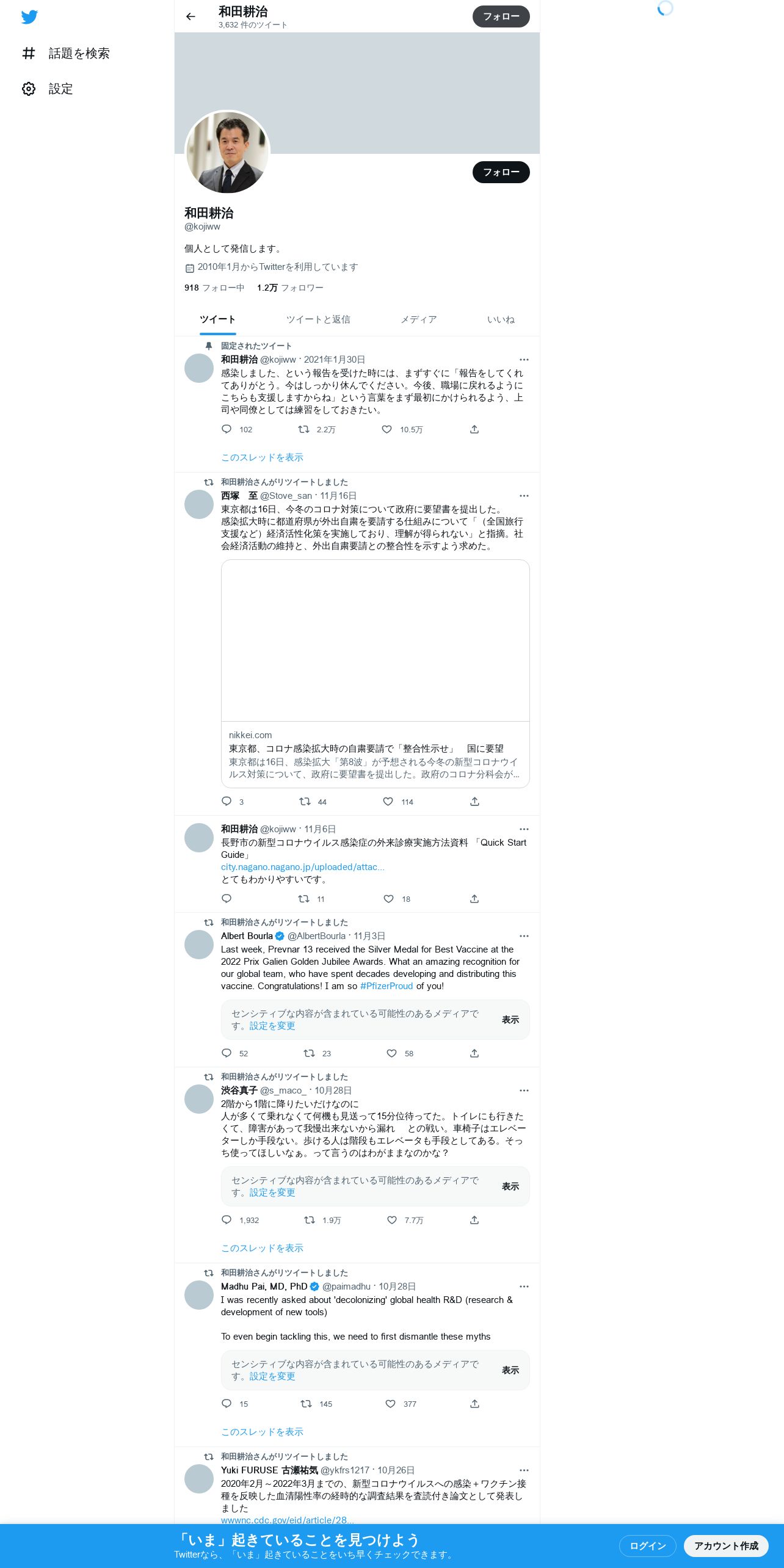784x1568 pixels.
Task: Open the city.nagano.nagano.jp link
Action: 303,867
